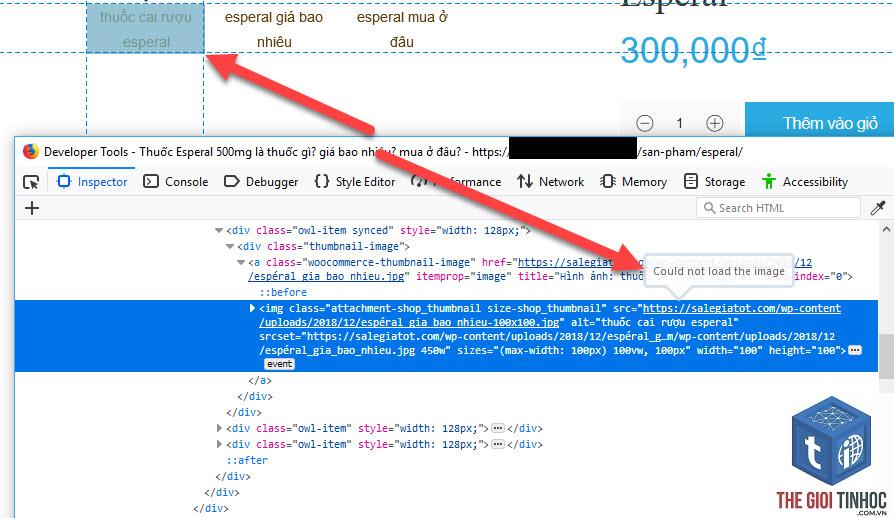Screen dimensions: 894x518
Task: Switch to the Style Editor tab
Action: pos(355,182)
